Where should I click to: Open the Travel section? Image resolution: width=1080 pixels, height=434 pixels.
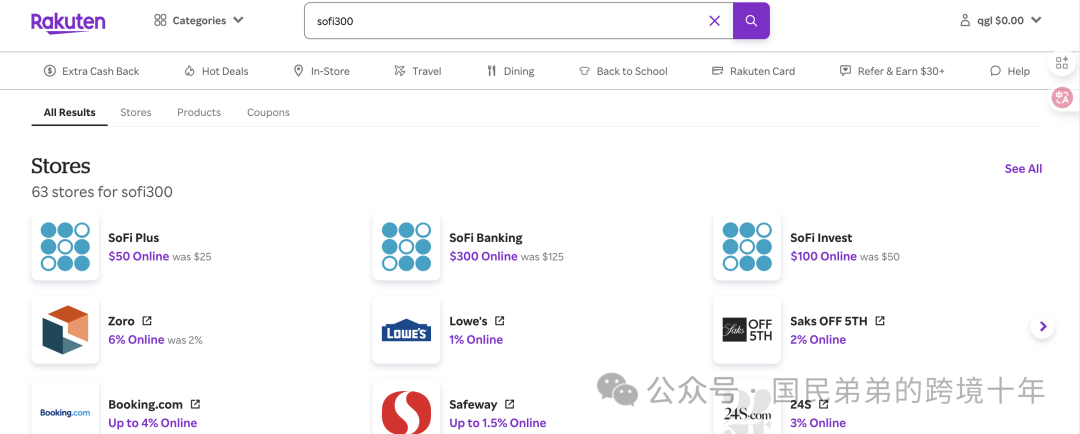[x=427, y=71]
